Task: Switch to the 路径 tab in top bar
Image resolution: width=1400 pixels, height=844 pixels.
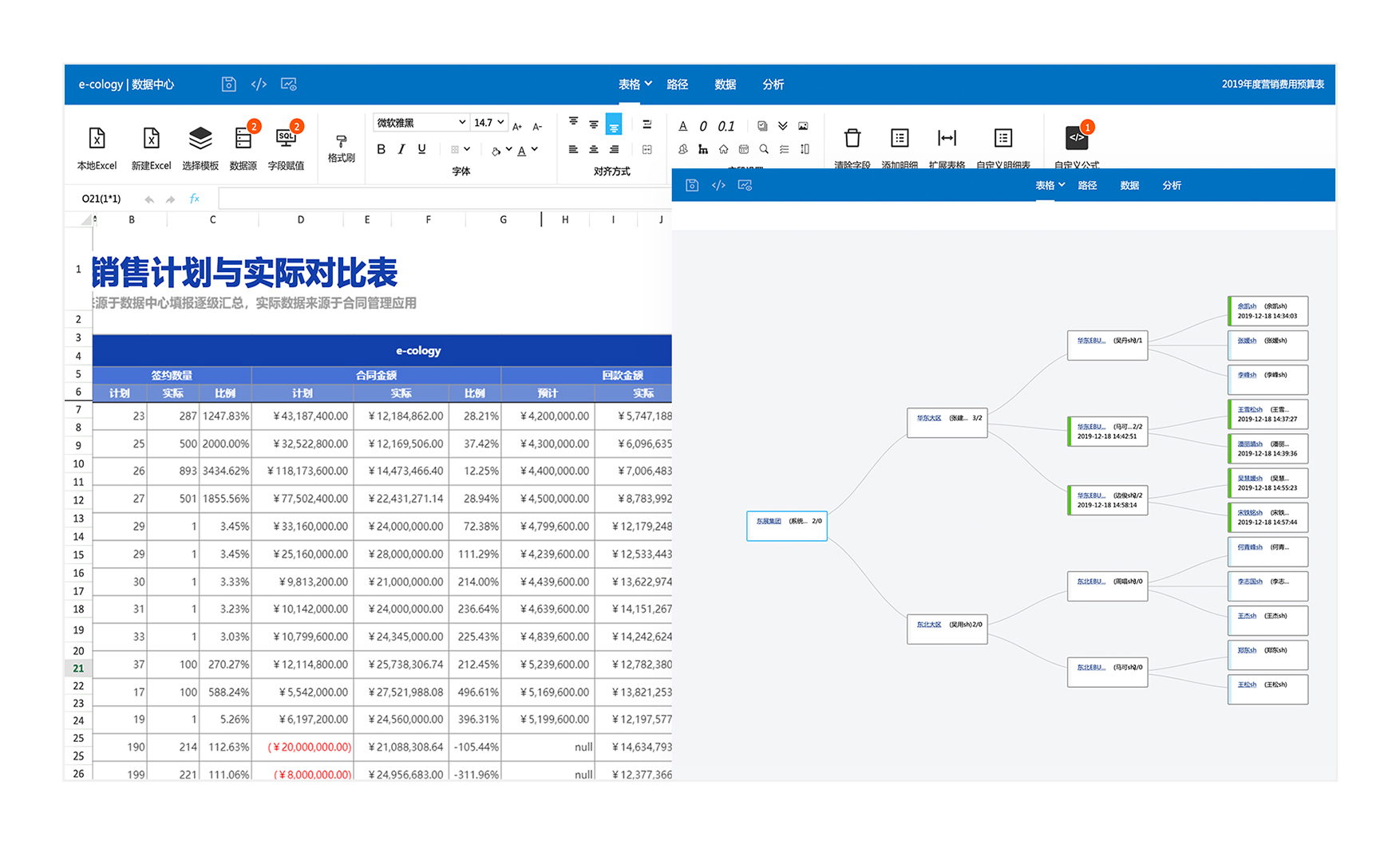Action: click(677, 85)
